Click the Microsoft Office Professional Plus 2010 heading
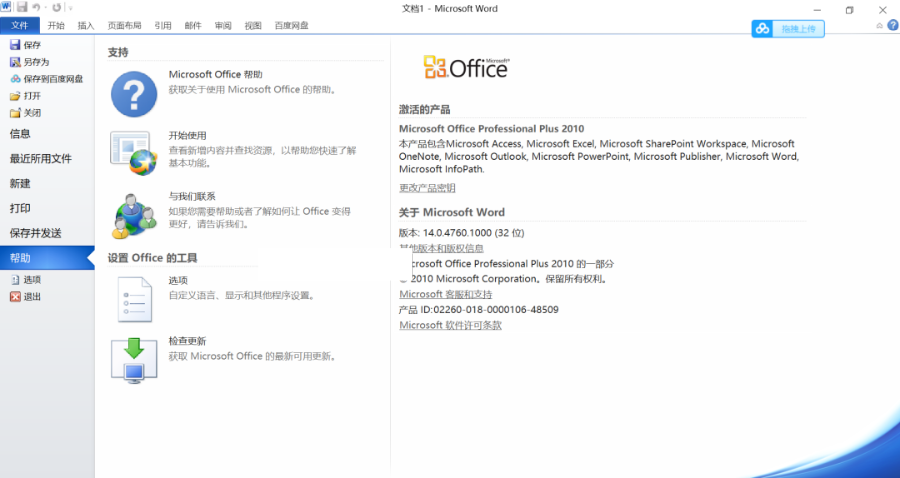The height and width of the screenshot is (478, 900). click(491, 129)
